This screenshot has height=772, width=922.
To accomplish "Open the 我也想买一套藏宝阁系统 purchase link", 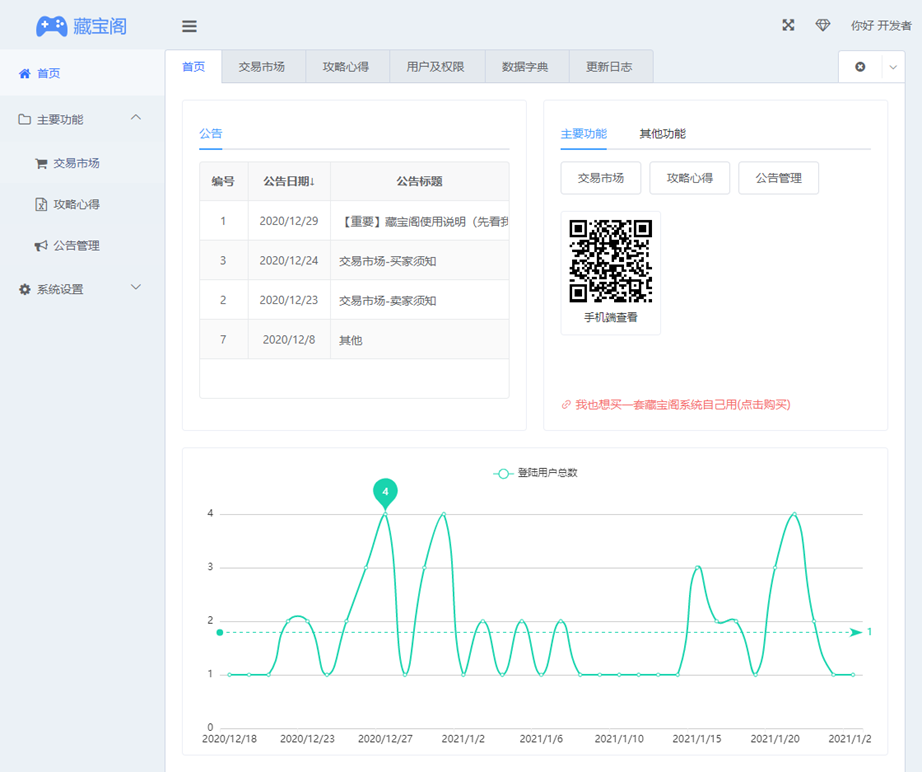I will (682, 405).
